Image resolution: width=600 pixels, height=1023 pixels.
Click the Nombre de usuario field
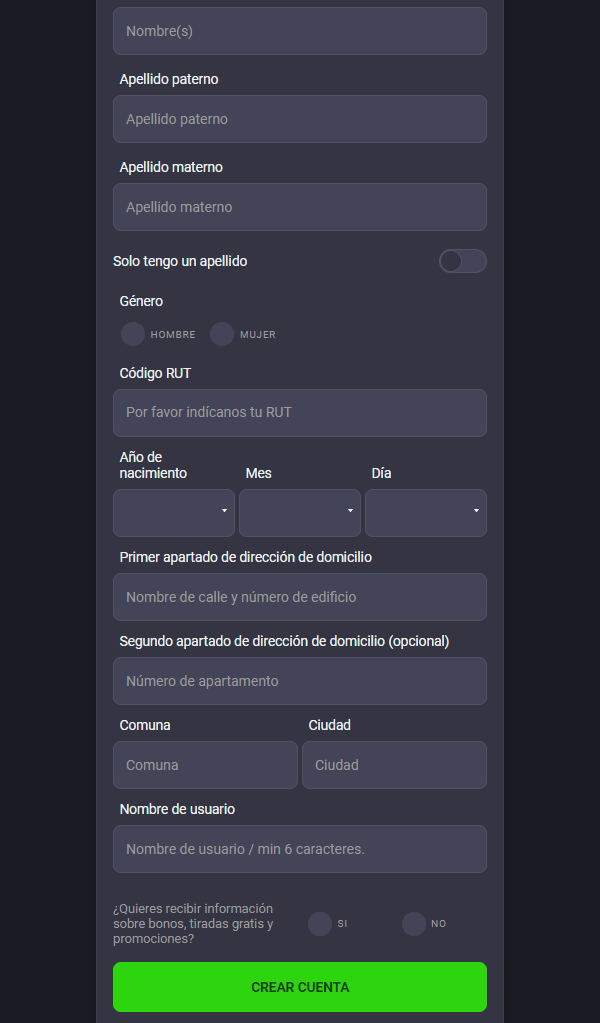pyautogui.click(x=300, y=849)
